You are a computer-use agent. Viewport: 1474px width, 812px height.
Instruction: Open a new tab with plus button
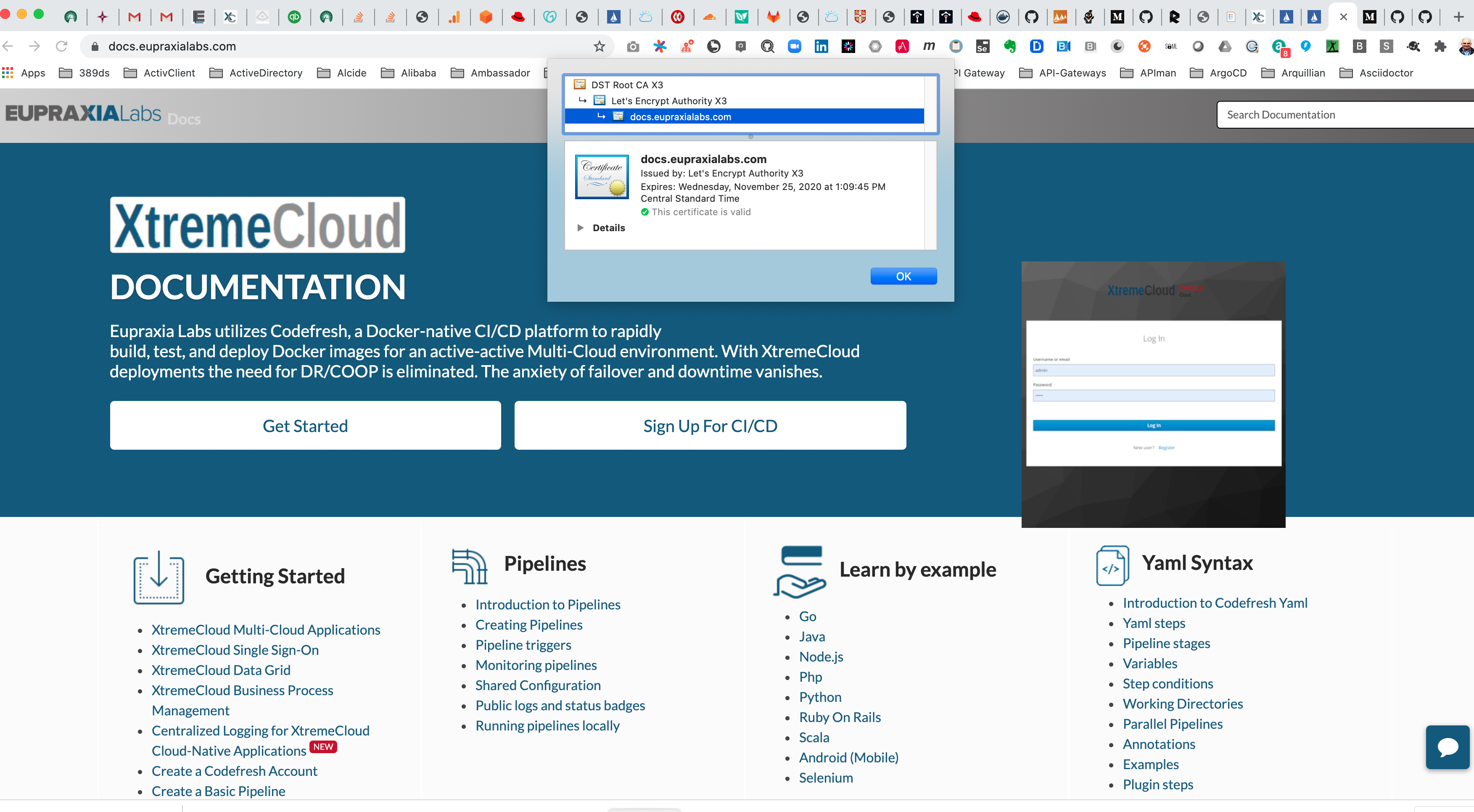1458,16
